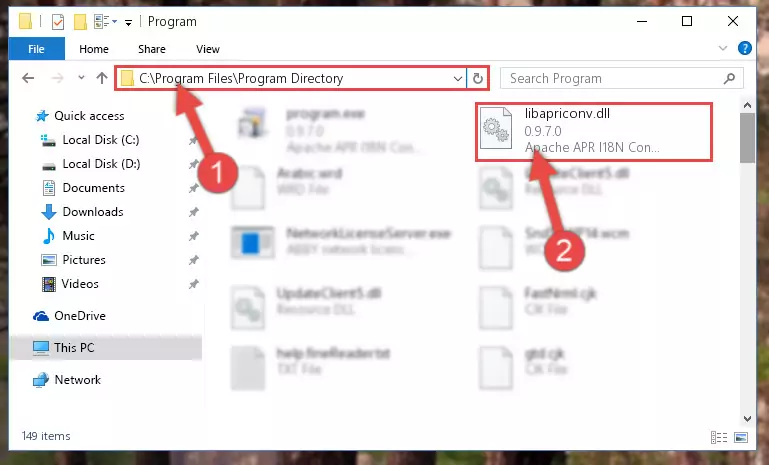Click scrollbar up arrow in file list
Image resolution: width=769 pixels, height=465 pixels.
(747, 105)
